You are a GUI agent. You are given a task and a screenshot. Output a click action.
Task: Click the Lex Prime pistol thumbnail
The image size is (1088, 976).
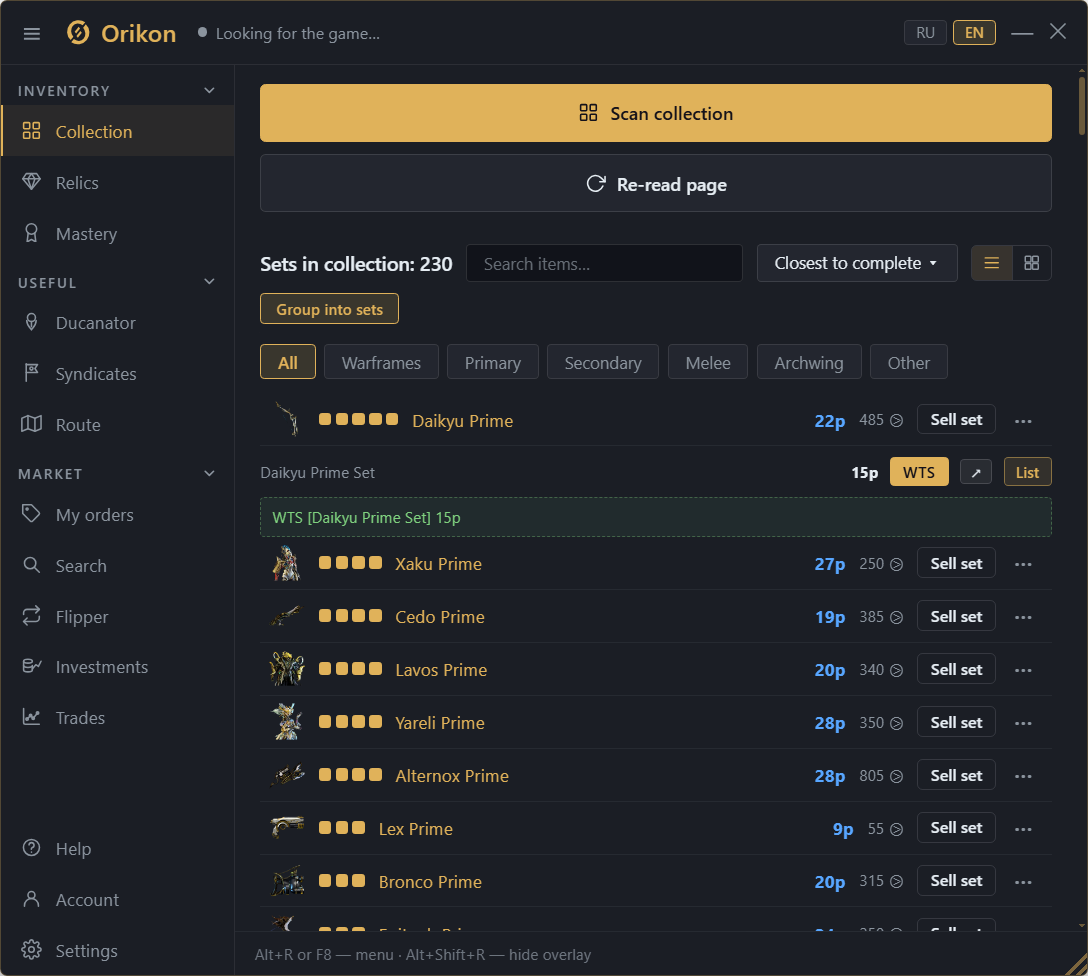pos(287,827)
